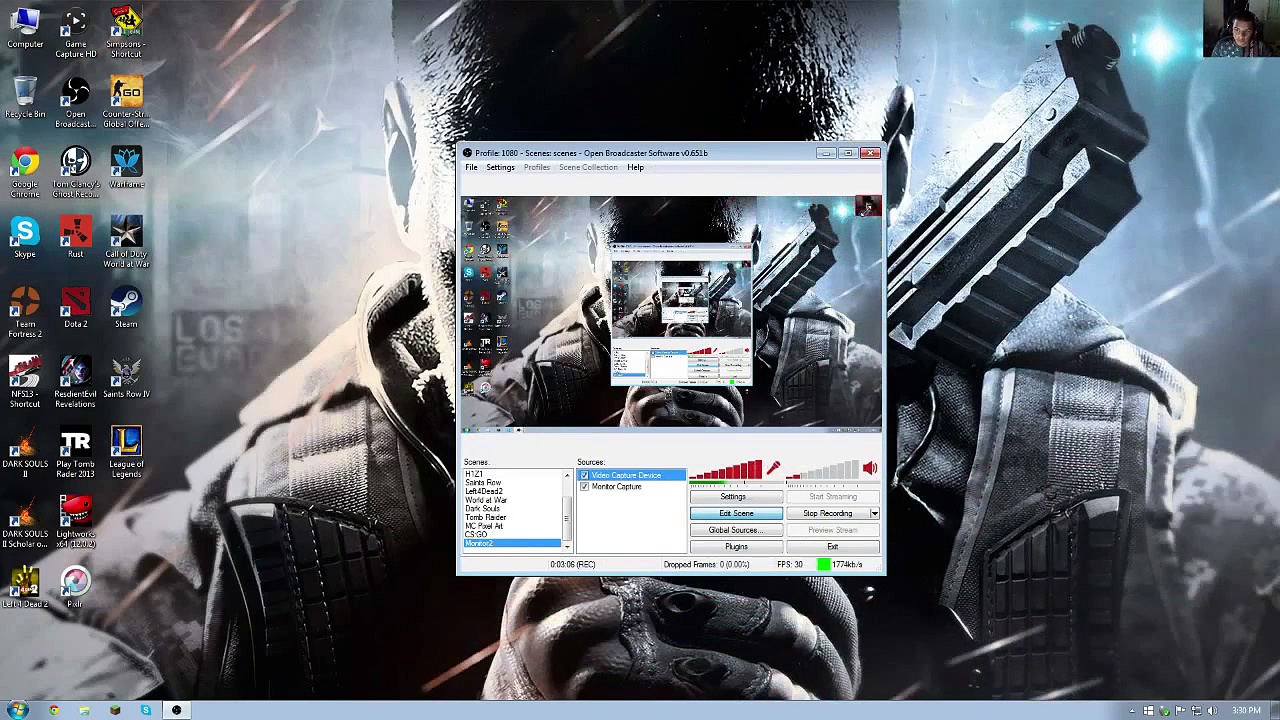Open the Plugins button
Screen dimensions: 1280x720
[x=736, y=547]
